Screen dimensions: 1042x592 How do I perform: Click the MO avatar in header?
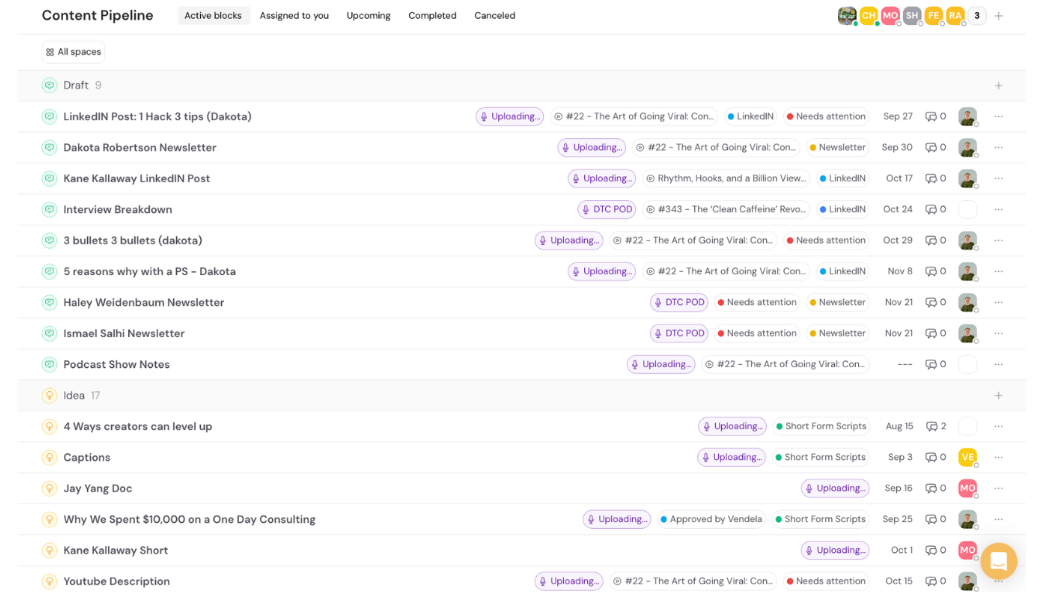pos(890,15)
